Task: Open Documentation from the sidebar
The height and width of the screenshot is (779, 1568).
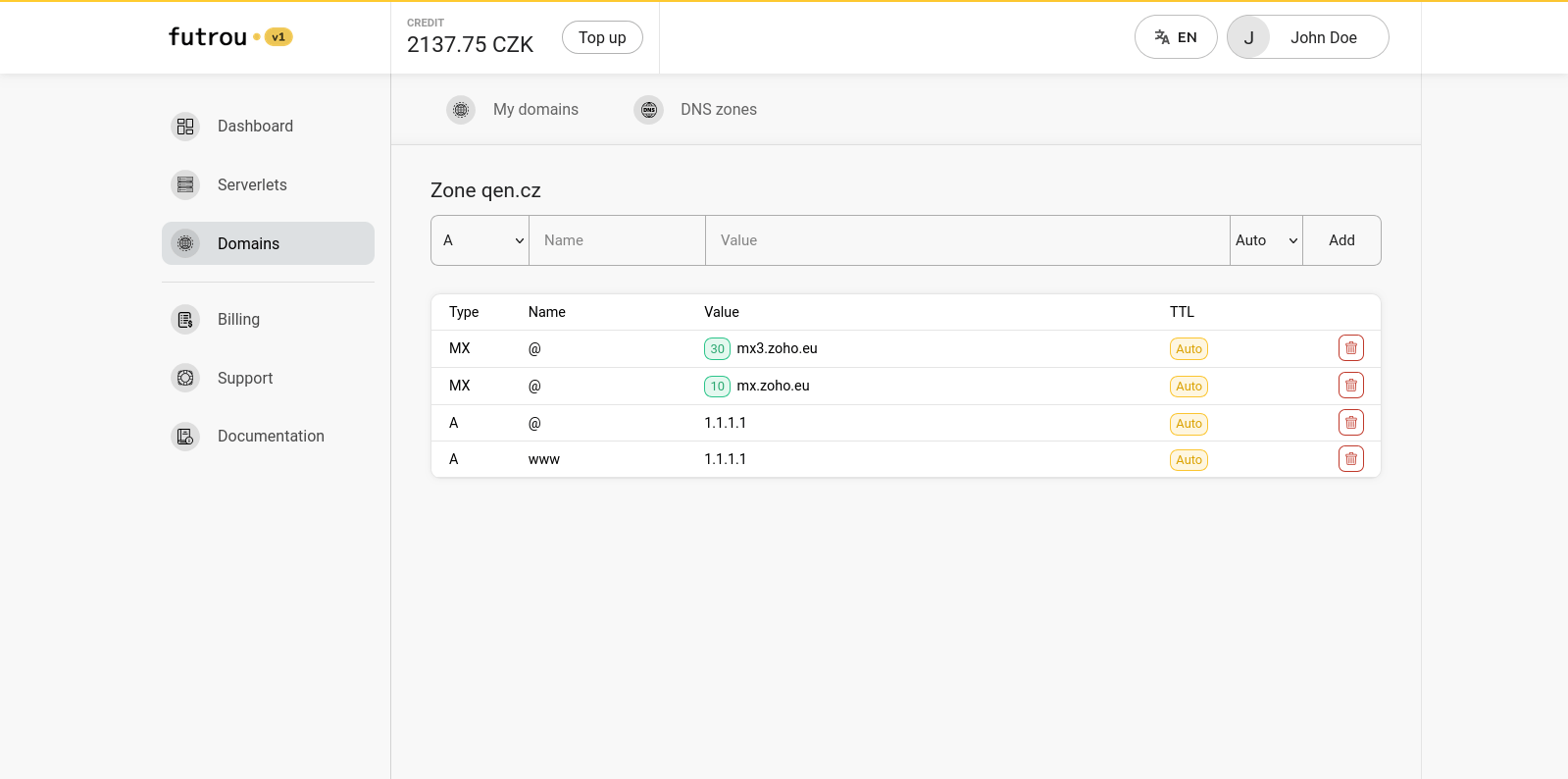Action: click(x=268, y=436)
